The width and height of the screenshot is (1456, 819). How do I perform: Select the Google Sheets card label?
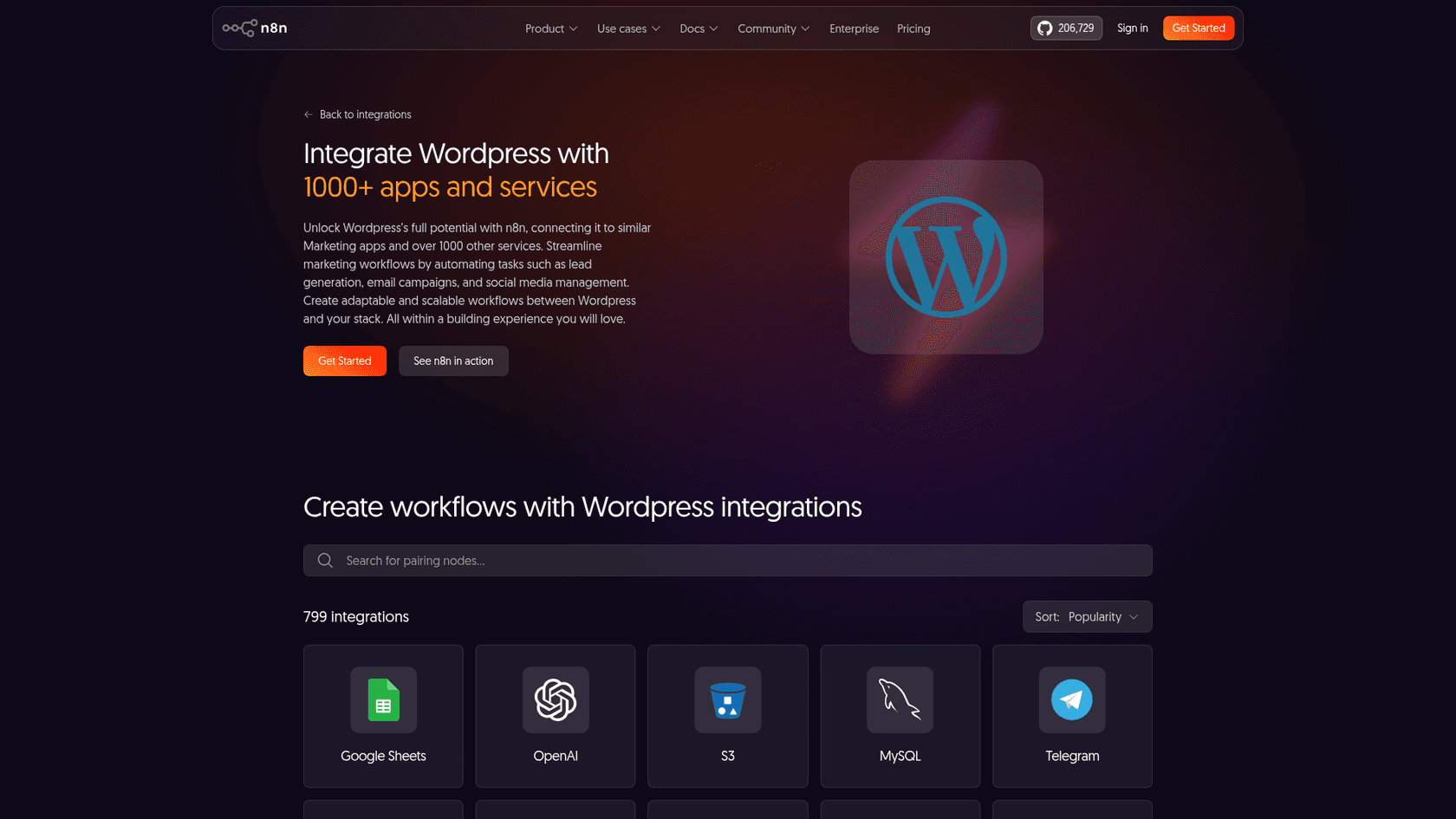pyautogui.click(x=383, y=756)
